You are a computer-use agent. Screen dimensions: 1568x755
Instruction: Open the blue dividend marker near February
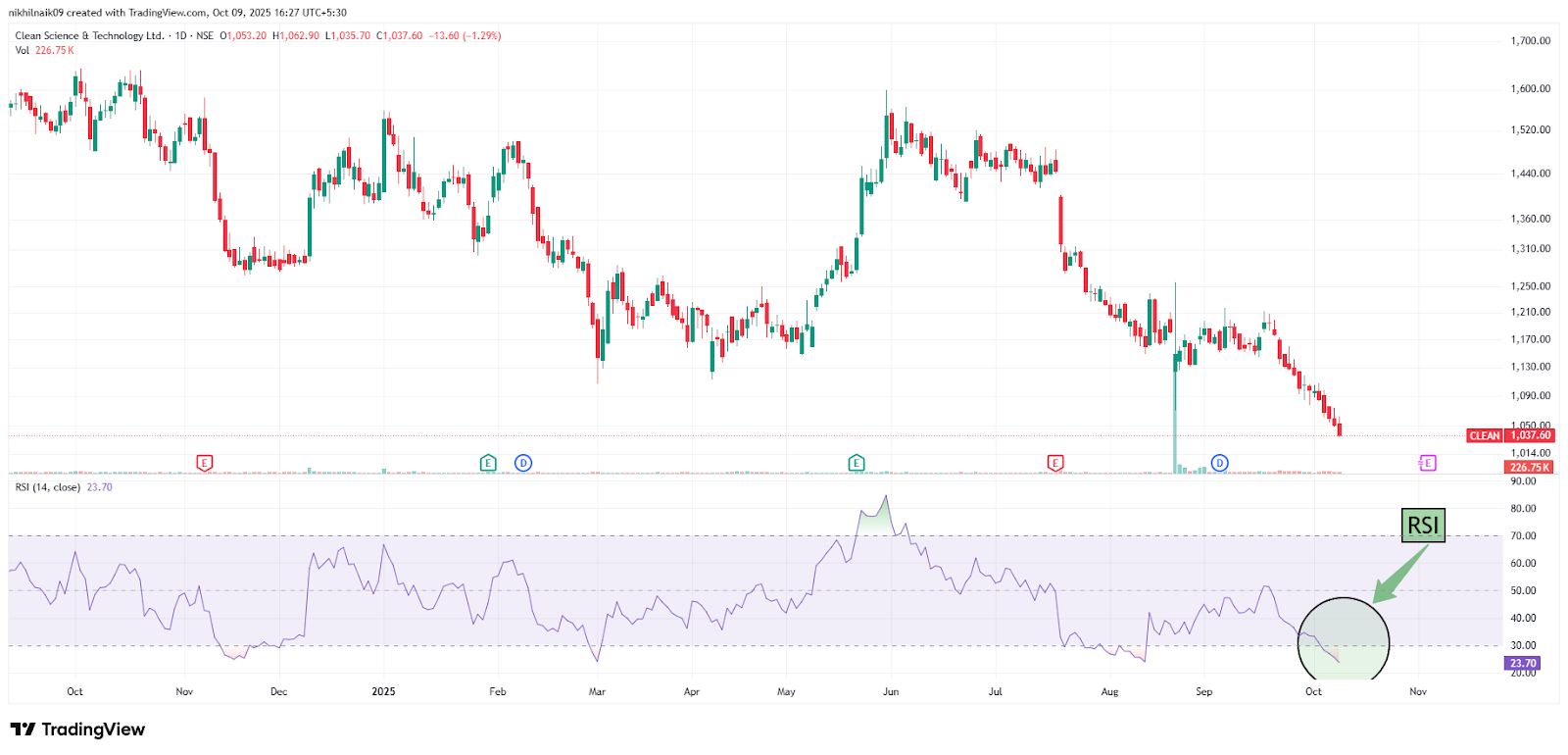pos(523,463)
